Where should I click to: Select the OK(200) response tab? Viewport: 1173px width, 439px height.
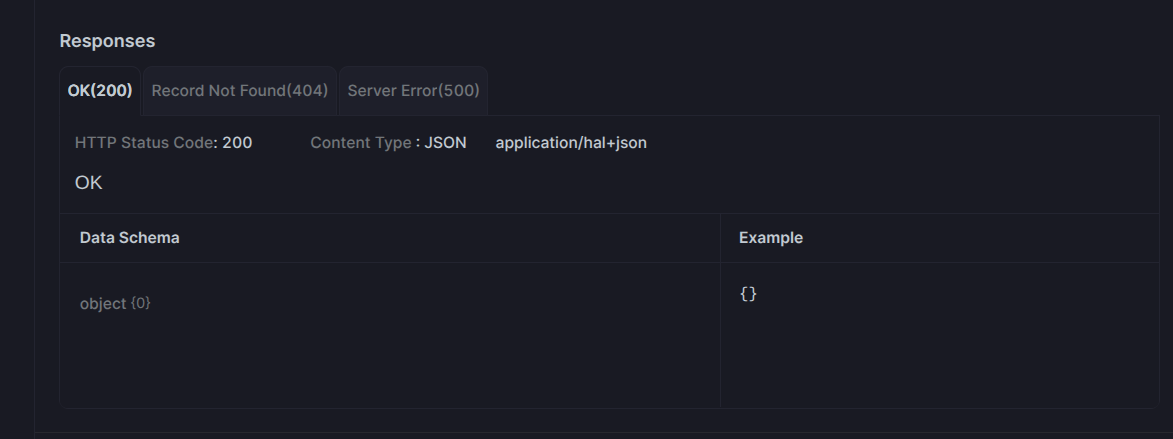[99, 90]
